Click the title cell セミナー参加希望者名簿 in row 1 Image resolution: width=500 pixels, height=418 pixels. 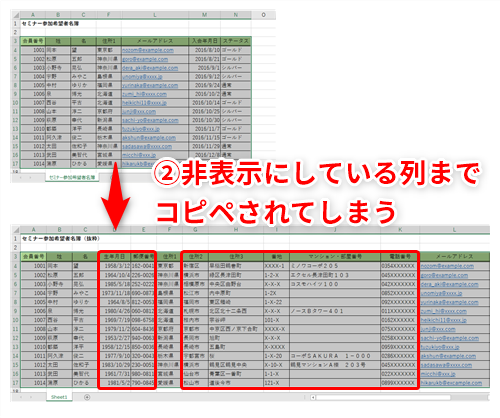[50, 24]
